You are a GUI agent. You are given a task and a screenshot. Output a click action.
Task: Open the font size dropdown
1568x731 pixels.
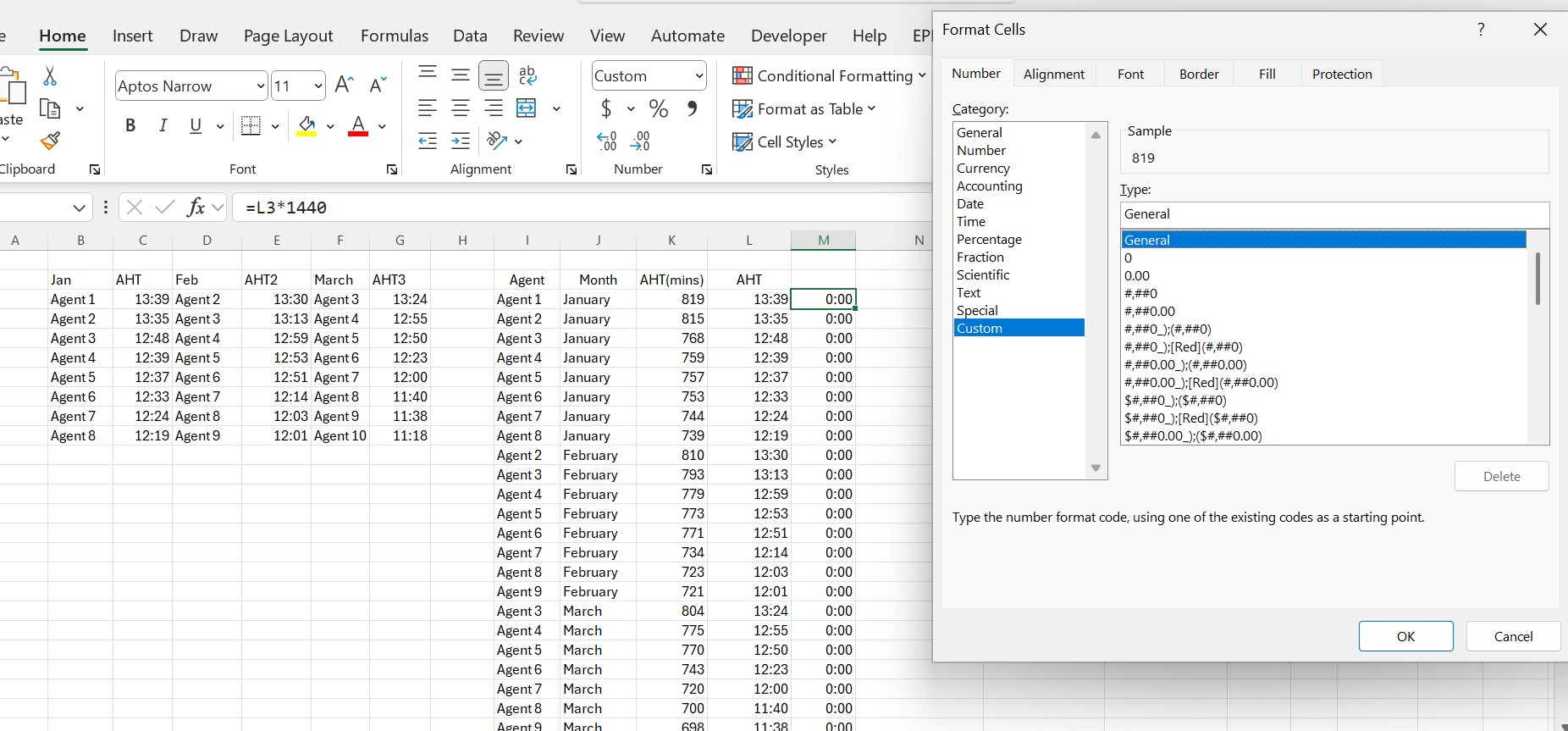317,86
